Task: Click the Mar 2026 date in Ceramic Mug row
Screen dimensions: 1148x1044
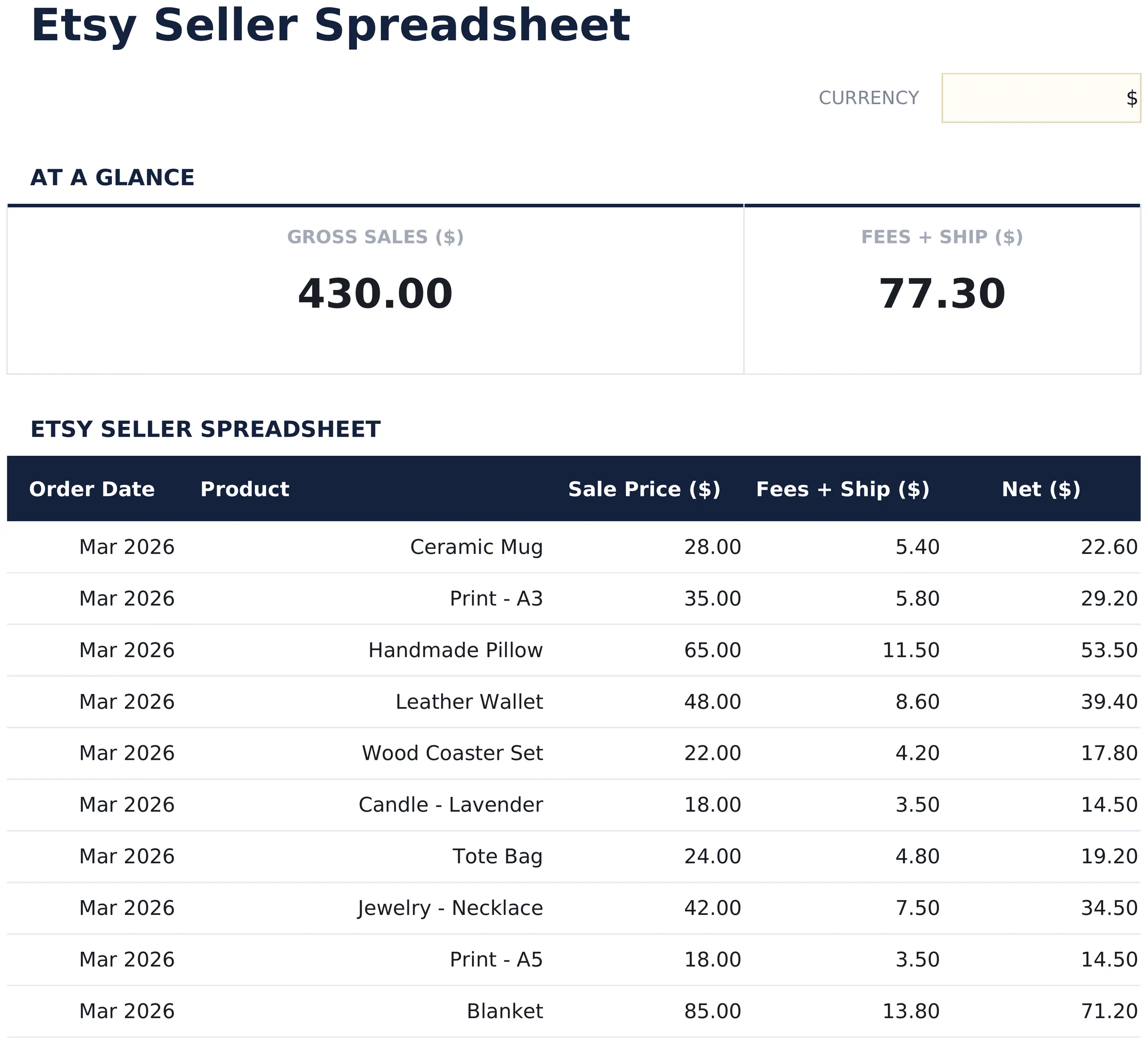Action: tap(126, 547)
